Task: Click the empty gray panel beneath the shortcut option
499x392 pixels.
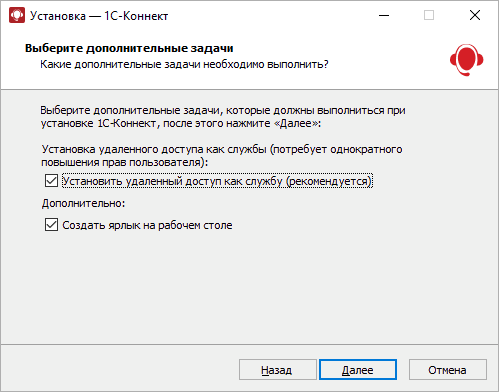Action: tap(249, 287)
